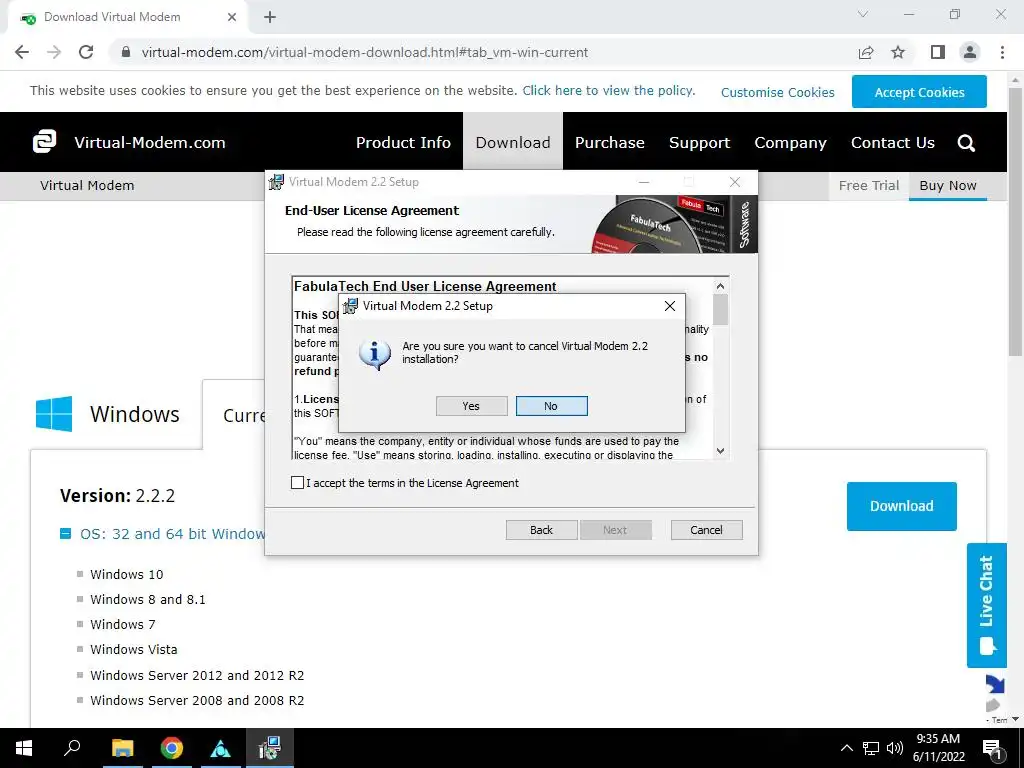Open the Support menu item
The height and width of the screenshot is (768, 1024).
(x=699, y=142)
